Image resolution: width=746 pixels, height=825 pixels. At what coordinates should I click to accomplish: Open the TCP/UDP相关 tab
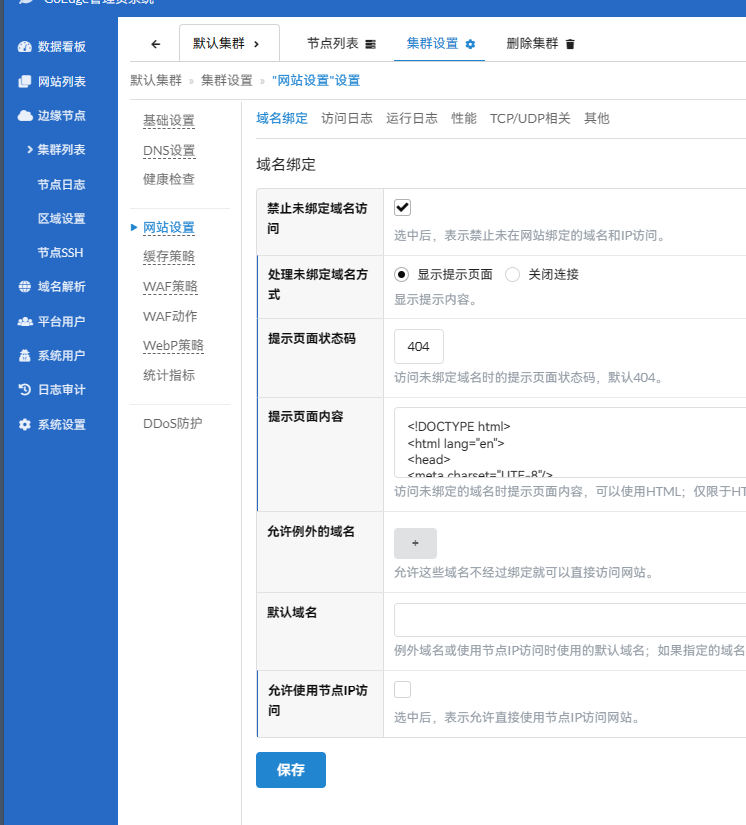click(x=530, y=118)
